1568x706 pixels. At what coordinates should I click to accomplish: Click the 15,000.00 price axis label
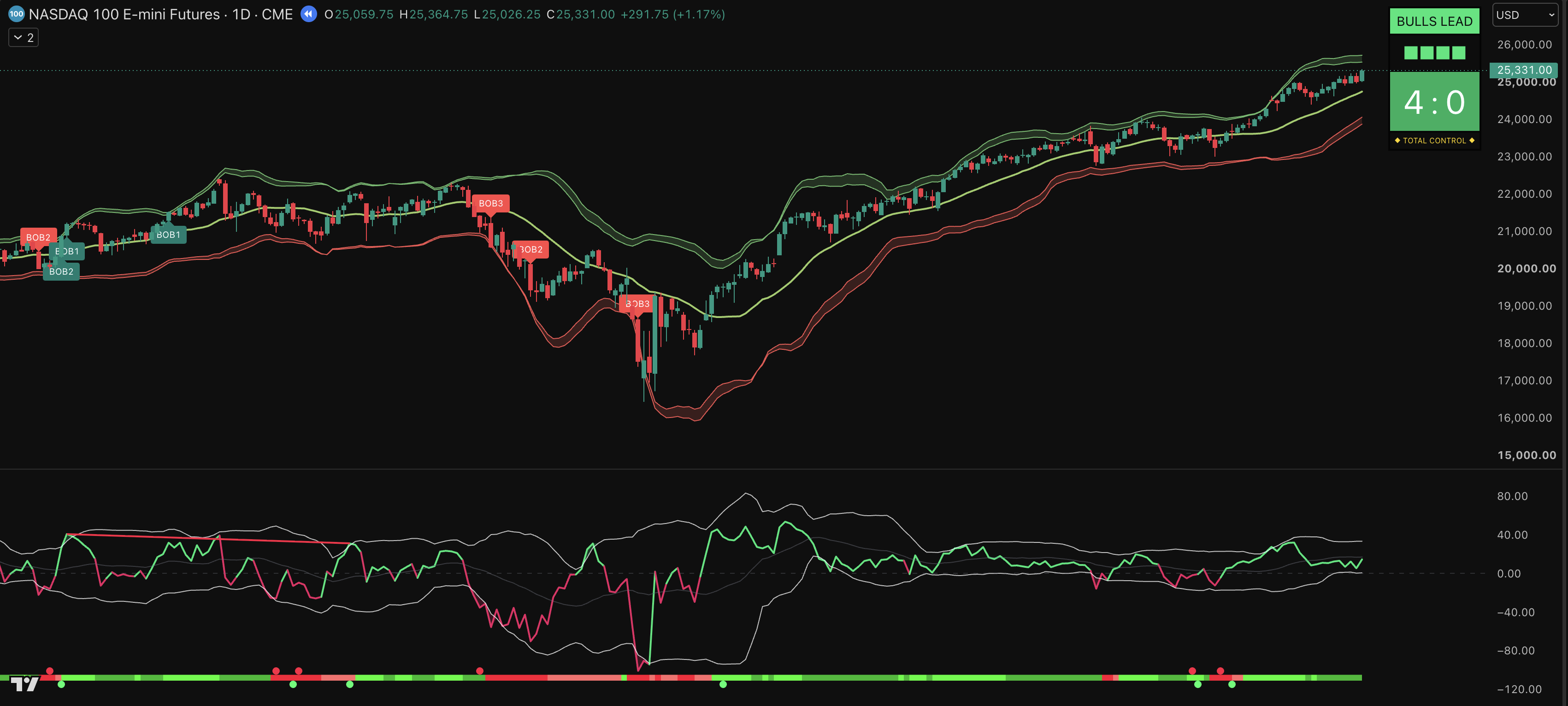coord(1526,455)
